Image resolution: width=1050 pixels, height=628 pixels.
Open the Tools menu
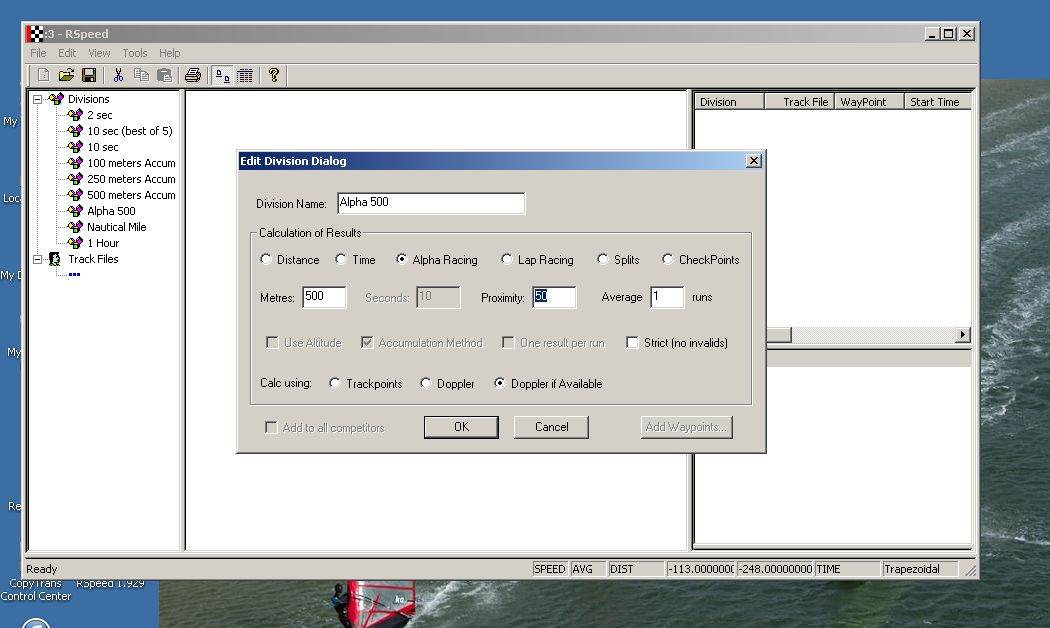(134, 52)
